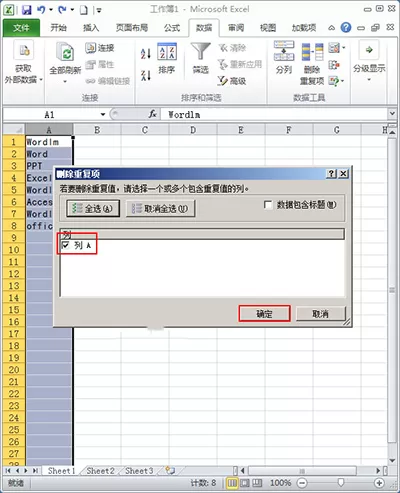Viewport: 400px width, 493px height.
Task: Click the 分级显示 outline icon
Action: [x=369, y=50]
